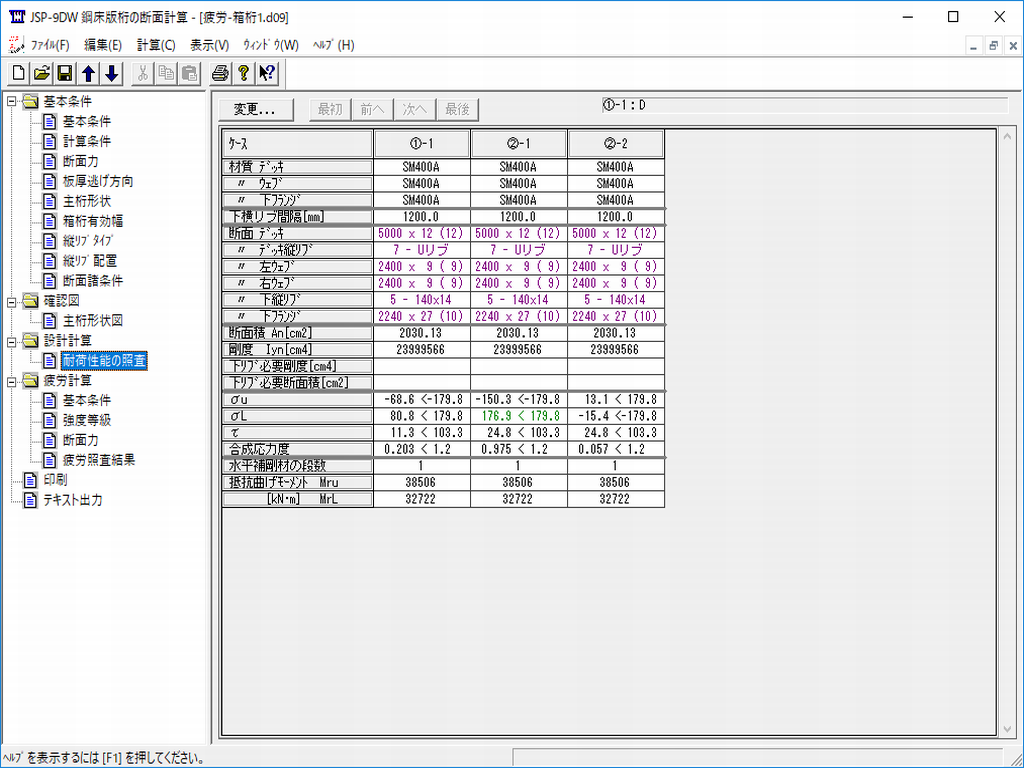
Task: Select the 主桁形状図 tree item
Action: (92, 321)
